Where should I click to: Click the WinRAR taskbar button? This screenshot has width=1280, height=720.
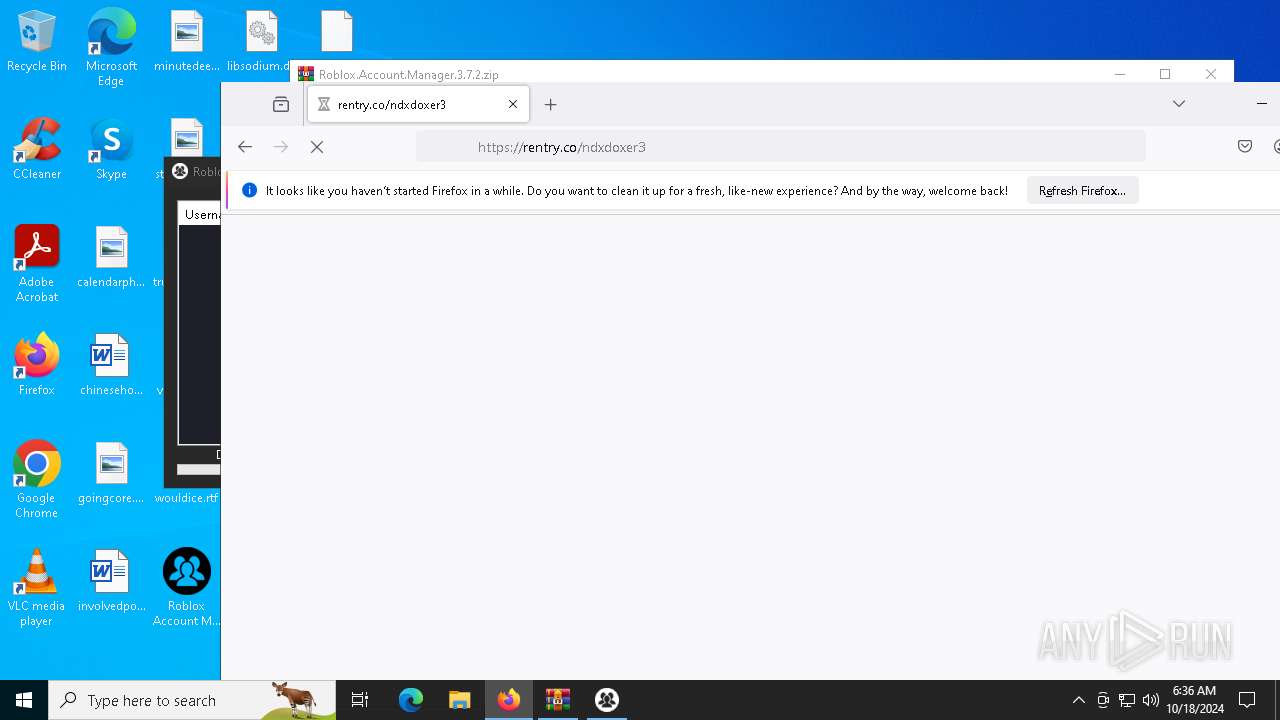click(558, 700)
